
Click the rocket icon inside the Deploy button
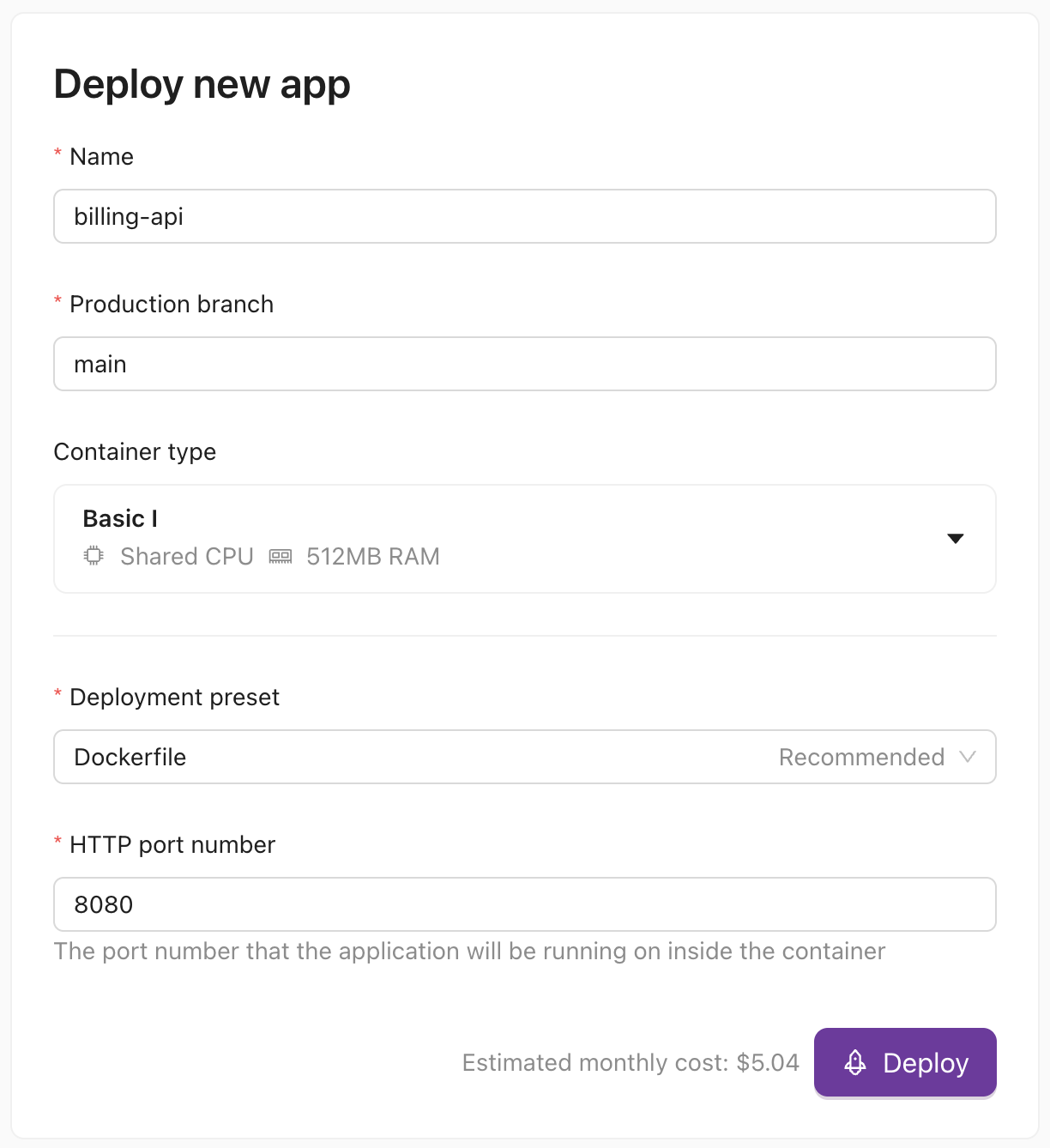click(854, 1062)
